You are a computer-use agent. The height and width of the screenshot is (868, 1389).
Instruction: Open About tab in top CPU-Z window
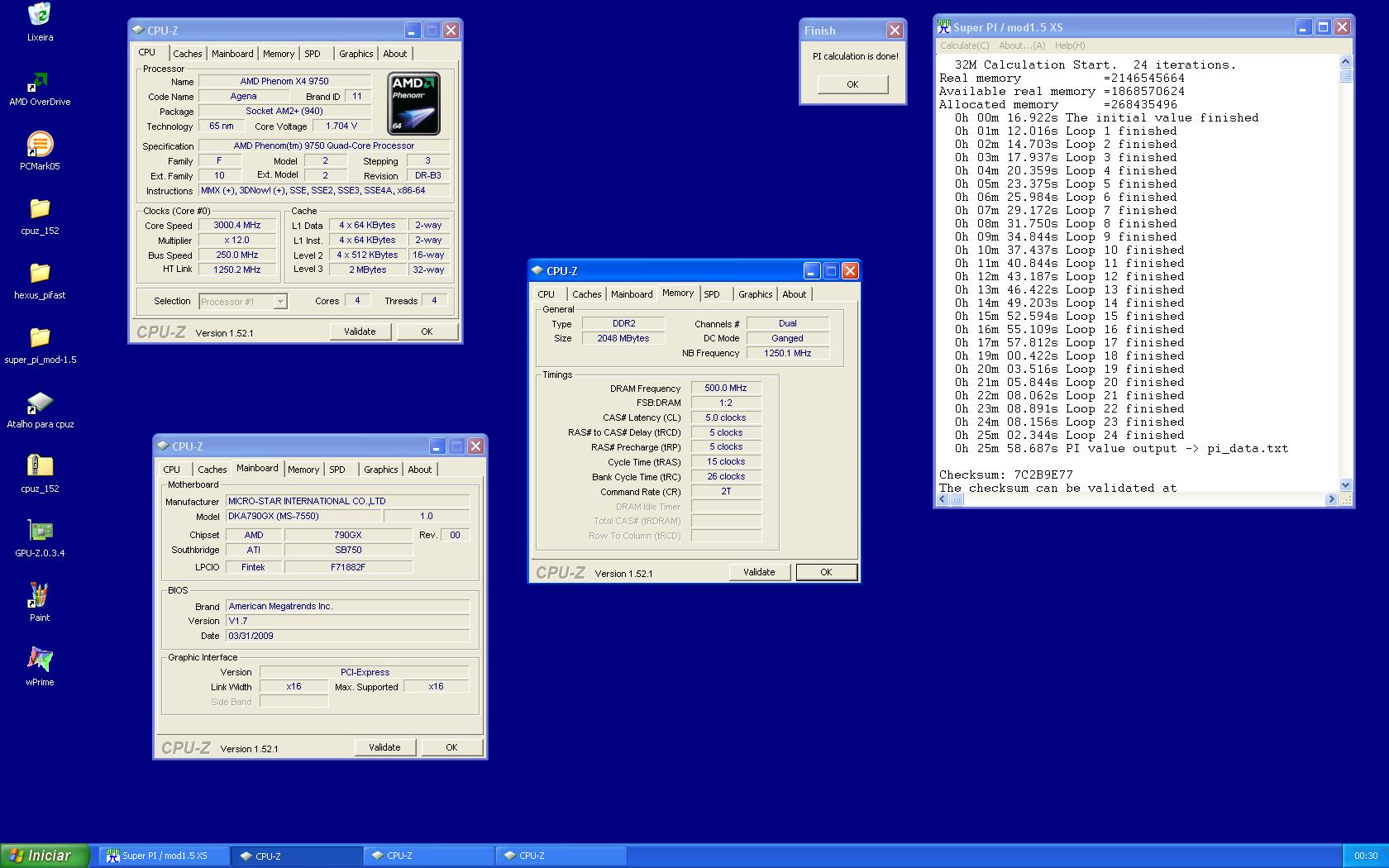(395, 54)
